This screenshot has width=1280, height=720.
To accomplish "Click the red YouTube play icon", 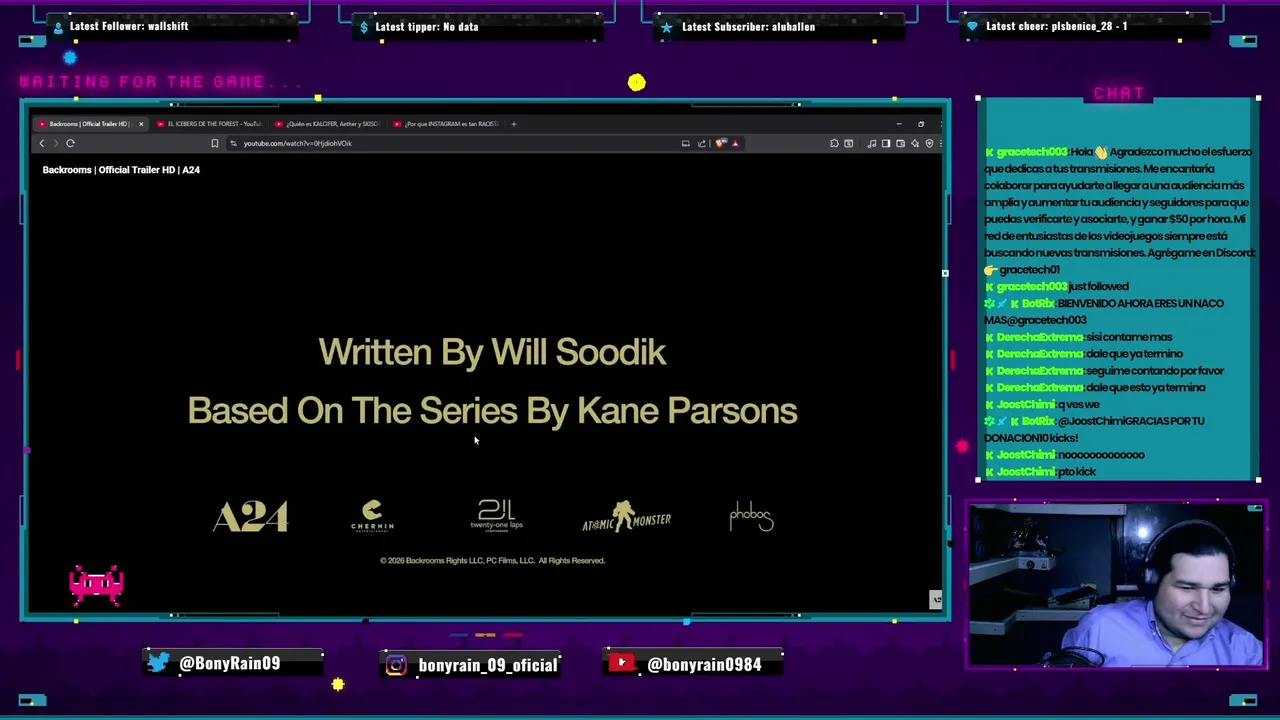I will tap(621, 663).
